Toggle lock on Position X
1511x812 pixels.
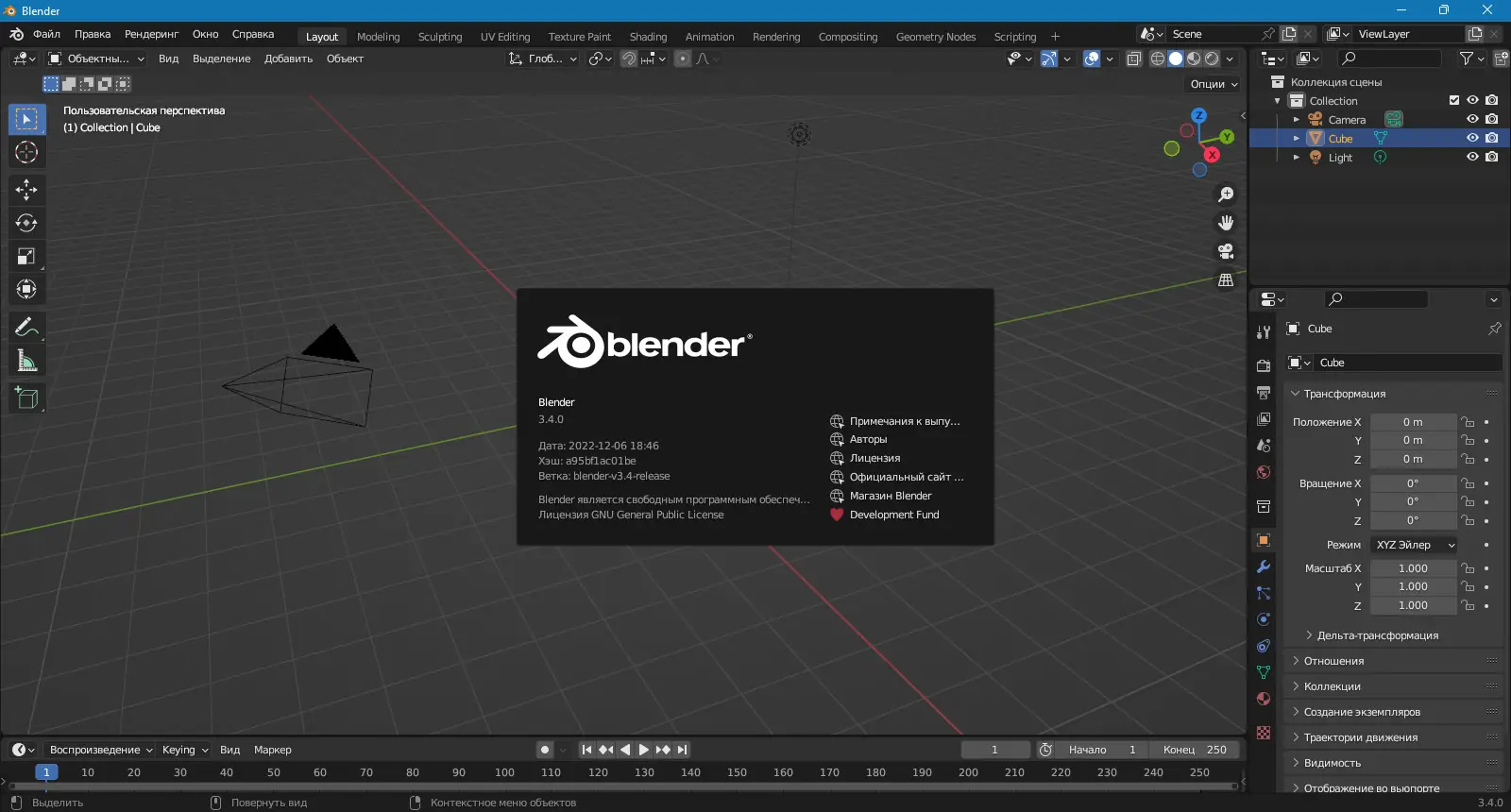tap(1468, 422)
